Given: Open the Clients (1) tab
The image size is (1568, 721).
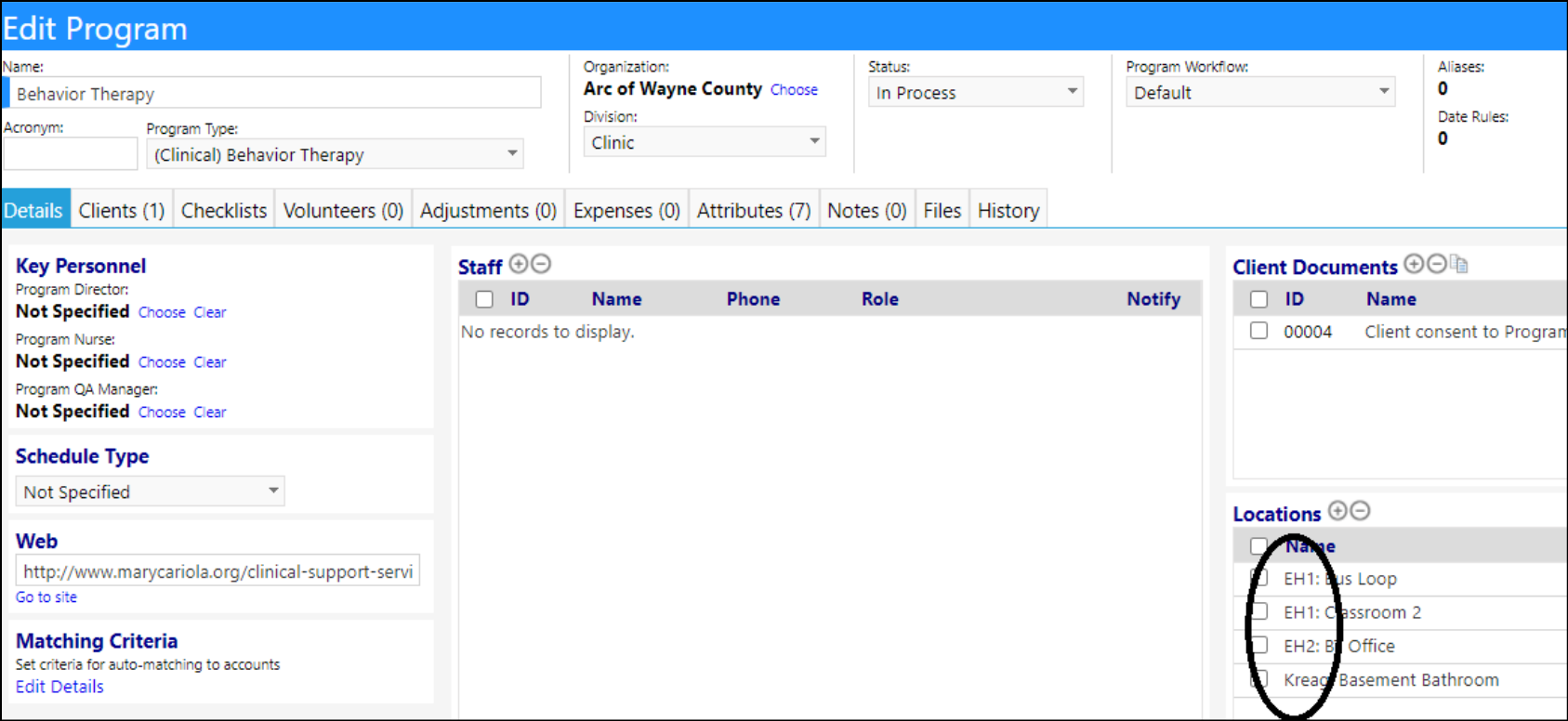Looking at the screenshot, I should [122, 211].
